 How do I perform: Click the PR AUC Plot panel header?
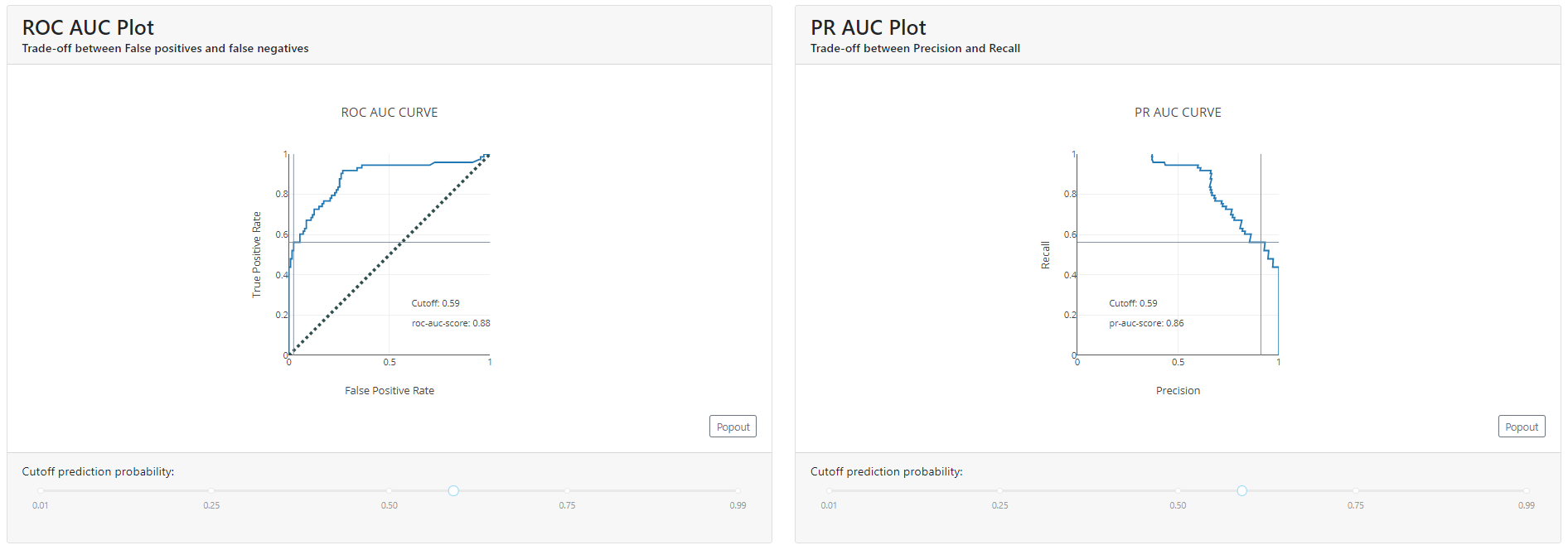868,27
